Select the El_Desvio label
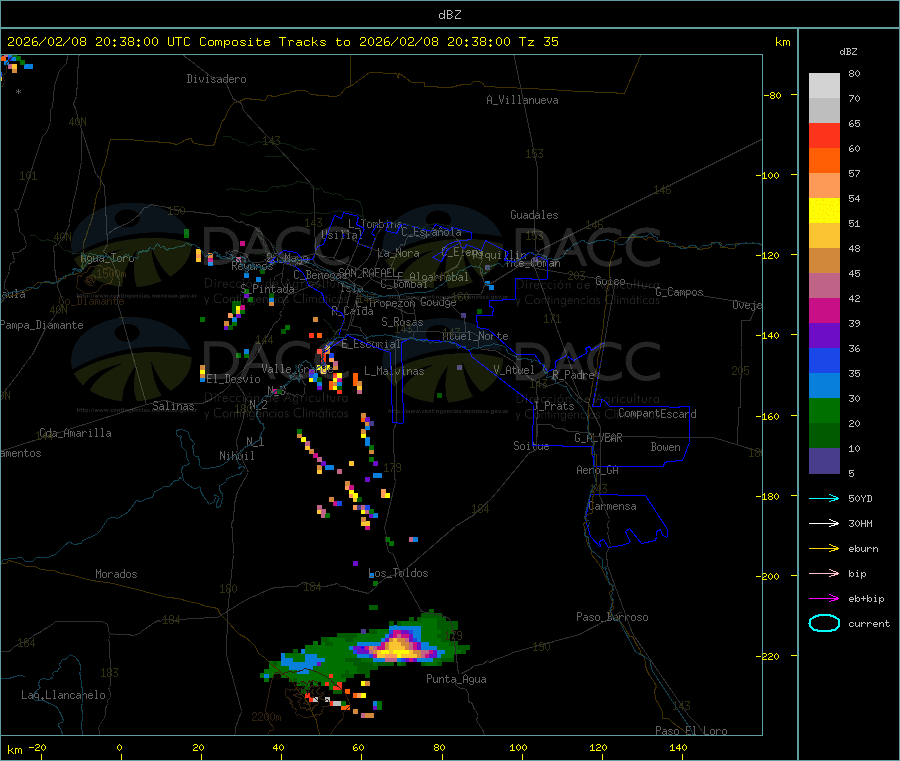Screen dimensions: 900x761 point(234,379)
